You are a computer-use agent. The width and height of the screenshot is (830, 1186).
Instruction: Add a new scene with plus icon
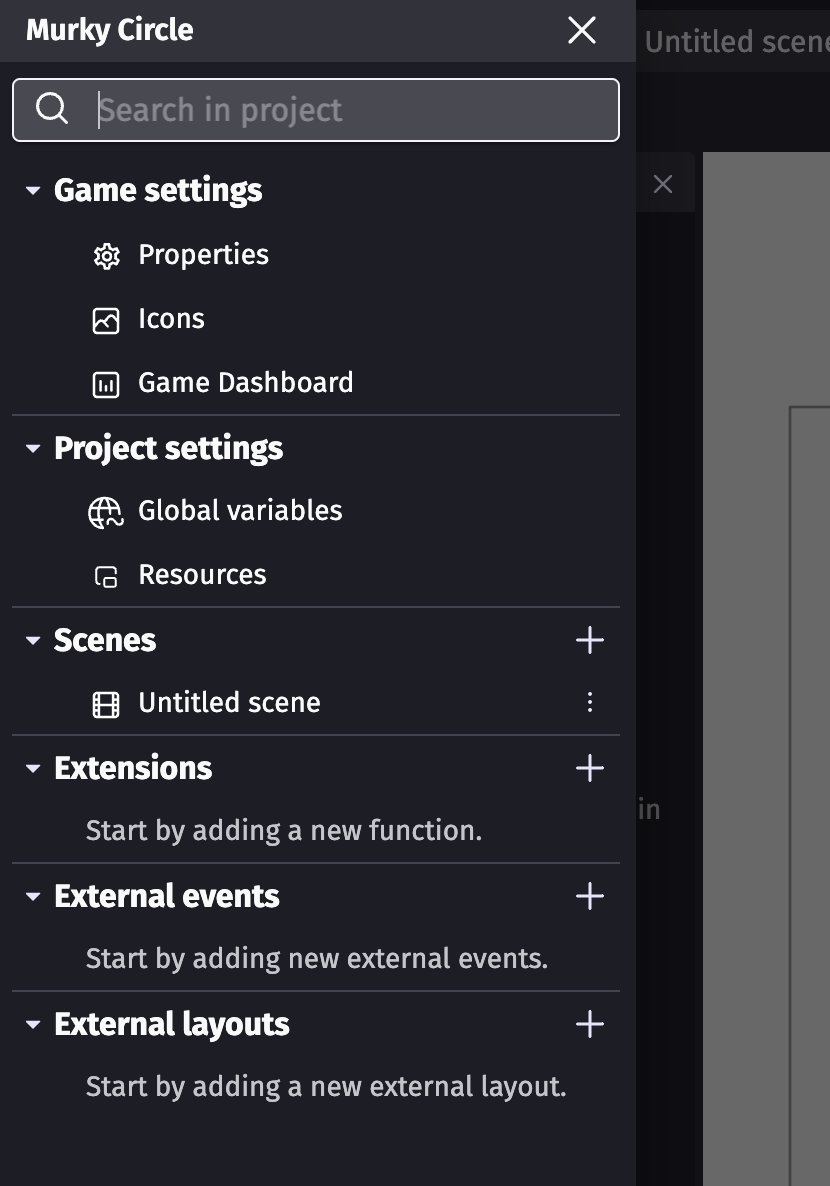point(589,640)
